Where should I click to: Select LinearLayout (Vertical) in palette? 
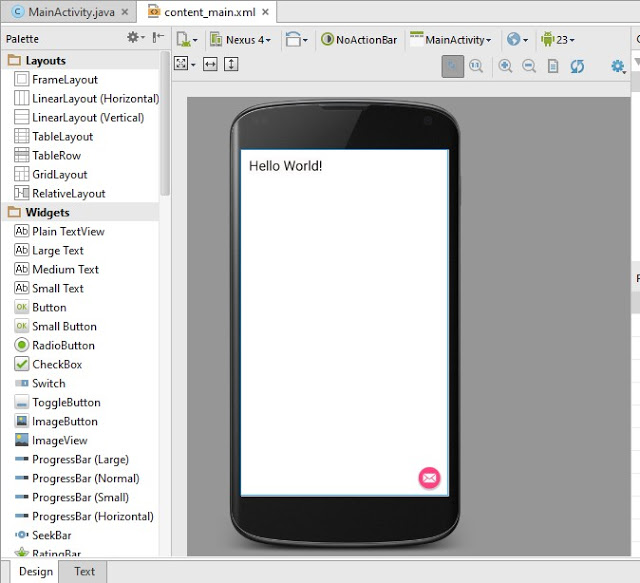79,118
